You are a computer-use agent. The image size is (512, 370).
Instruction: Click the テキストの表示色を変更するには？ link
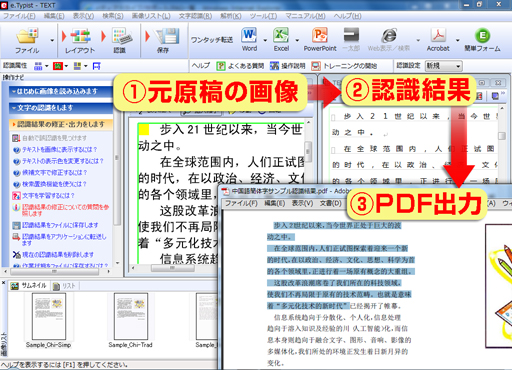(x=63, y=161)
